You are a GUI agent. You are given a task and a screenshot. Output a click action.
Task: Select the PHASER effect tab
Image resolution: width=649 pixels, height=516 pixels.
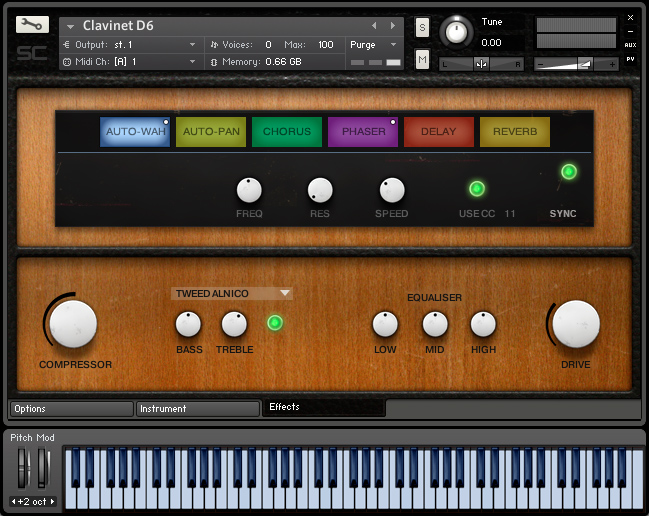(363, 132)
